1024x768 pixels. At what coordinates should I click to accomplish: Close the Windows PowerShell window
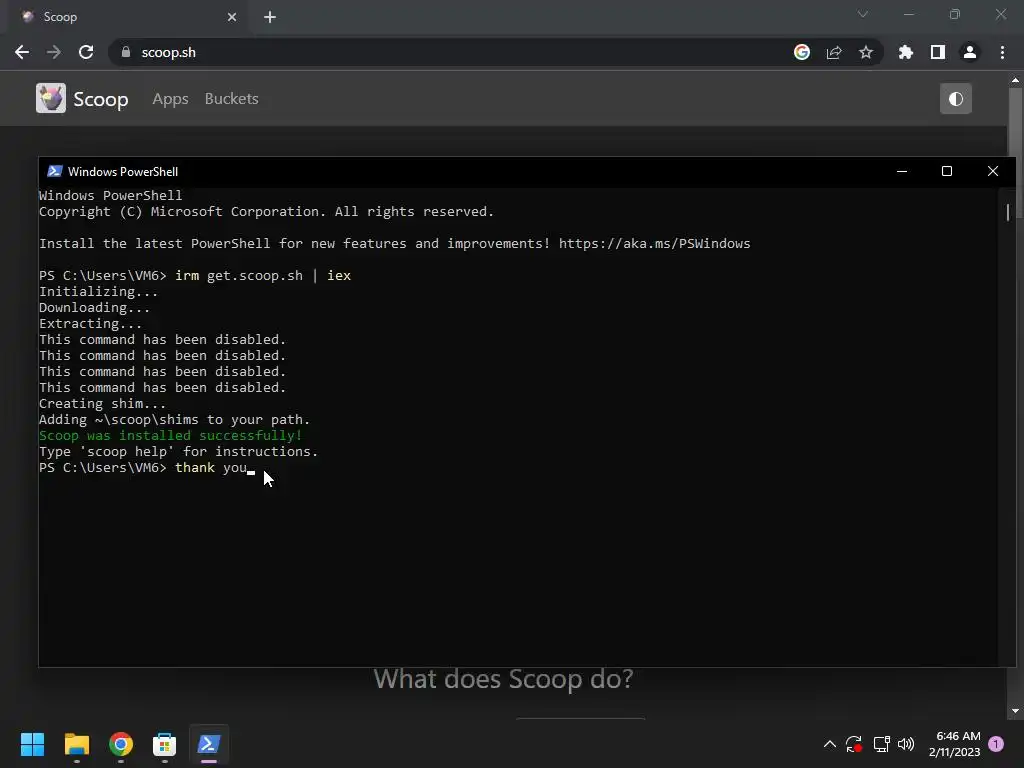point(993,171)
